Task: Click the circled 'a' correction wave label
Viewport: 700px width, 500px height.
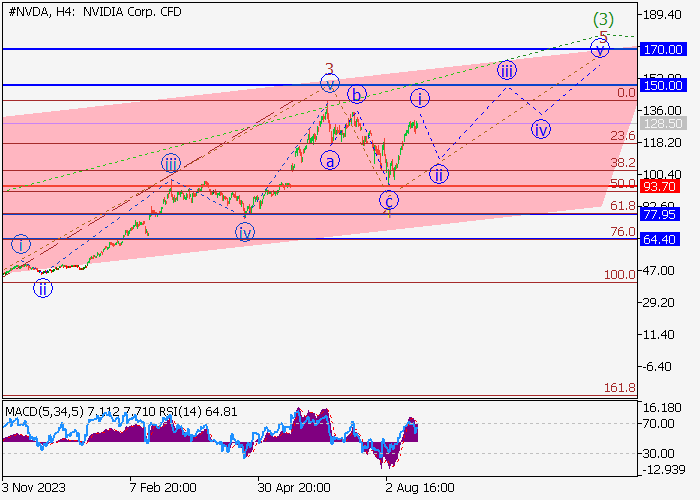Action: [x=330, y=161]
